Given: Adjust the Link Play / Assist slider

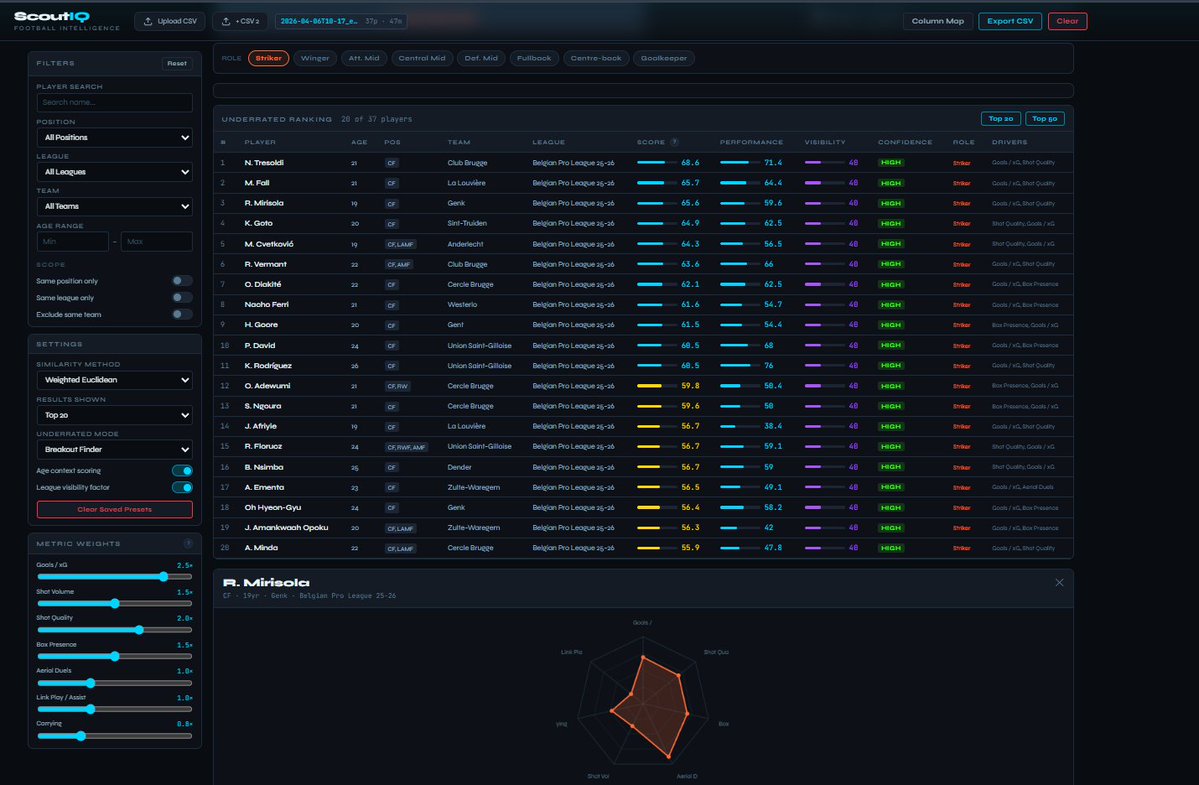Looking at the screenshot, I should [115, 709].
